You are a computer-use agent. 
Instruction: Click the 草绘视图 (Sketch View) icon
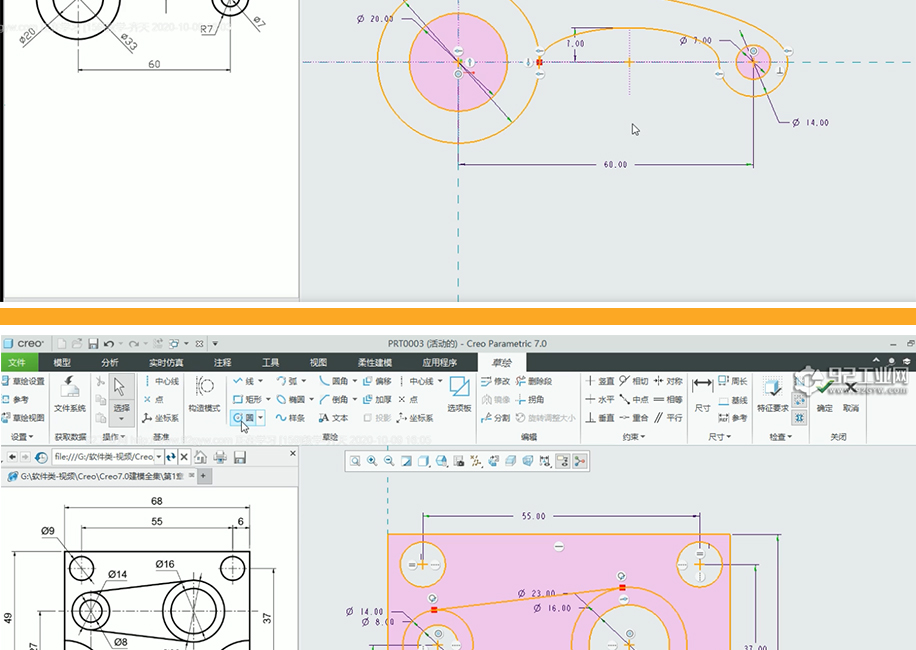tap(6, 418)
